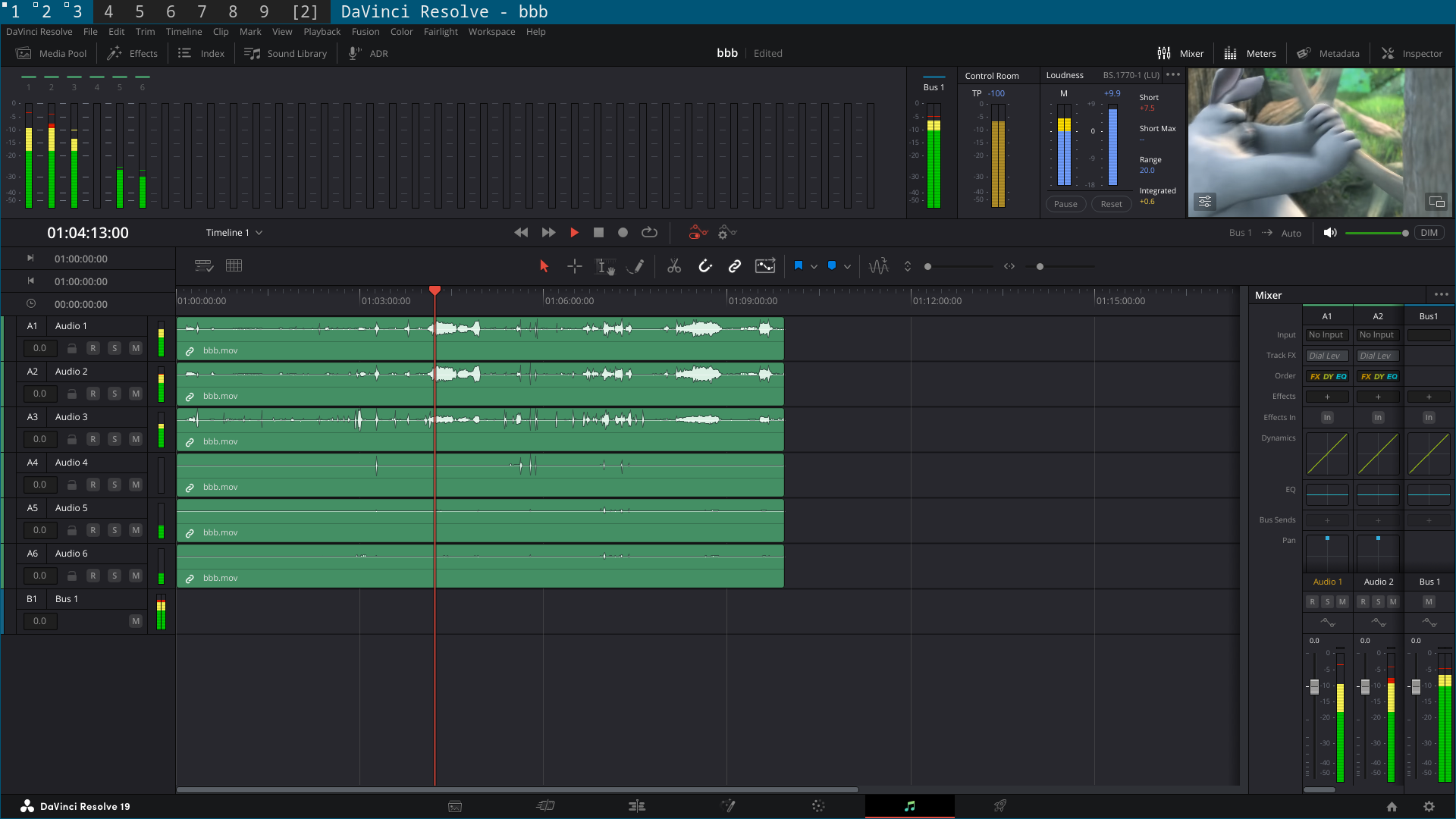The height and width of the screenshot is (819, 1456).
Task: Select the pointer selection tool
Action: pyautogui.click(x=544, y=266)
